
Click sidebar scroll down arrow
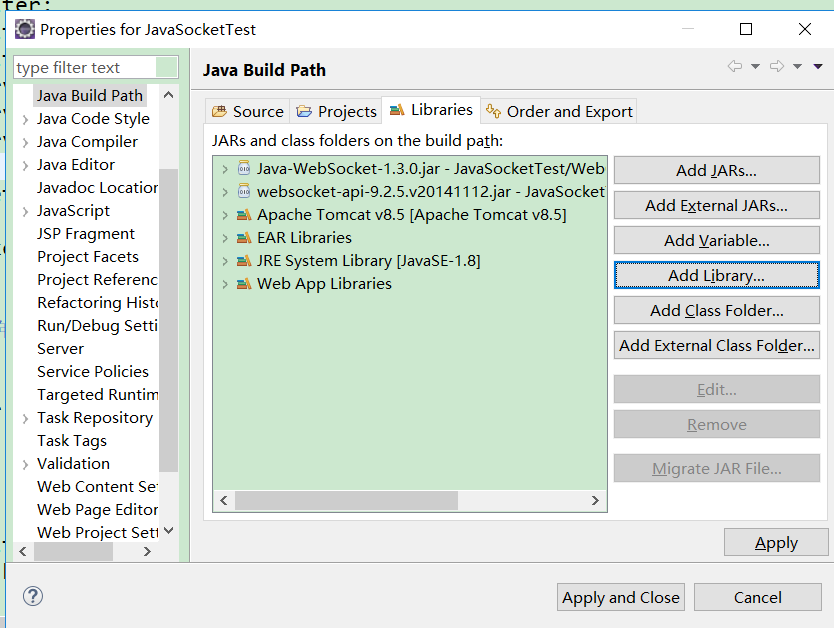tap(169, 531)
